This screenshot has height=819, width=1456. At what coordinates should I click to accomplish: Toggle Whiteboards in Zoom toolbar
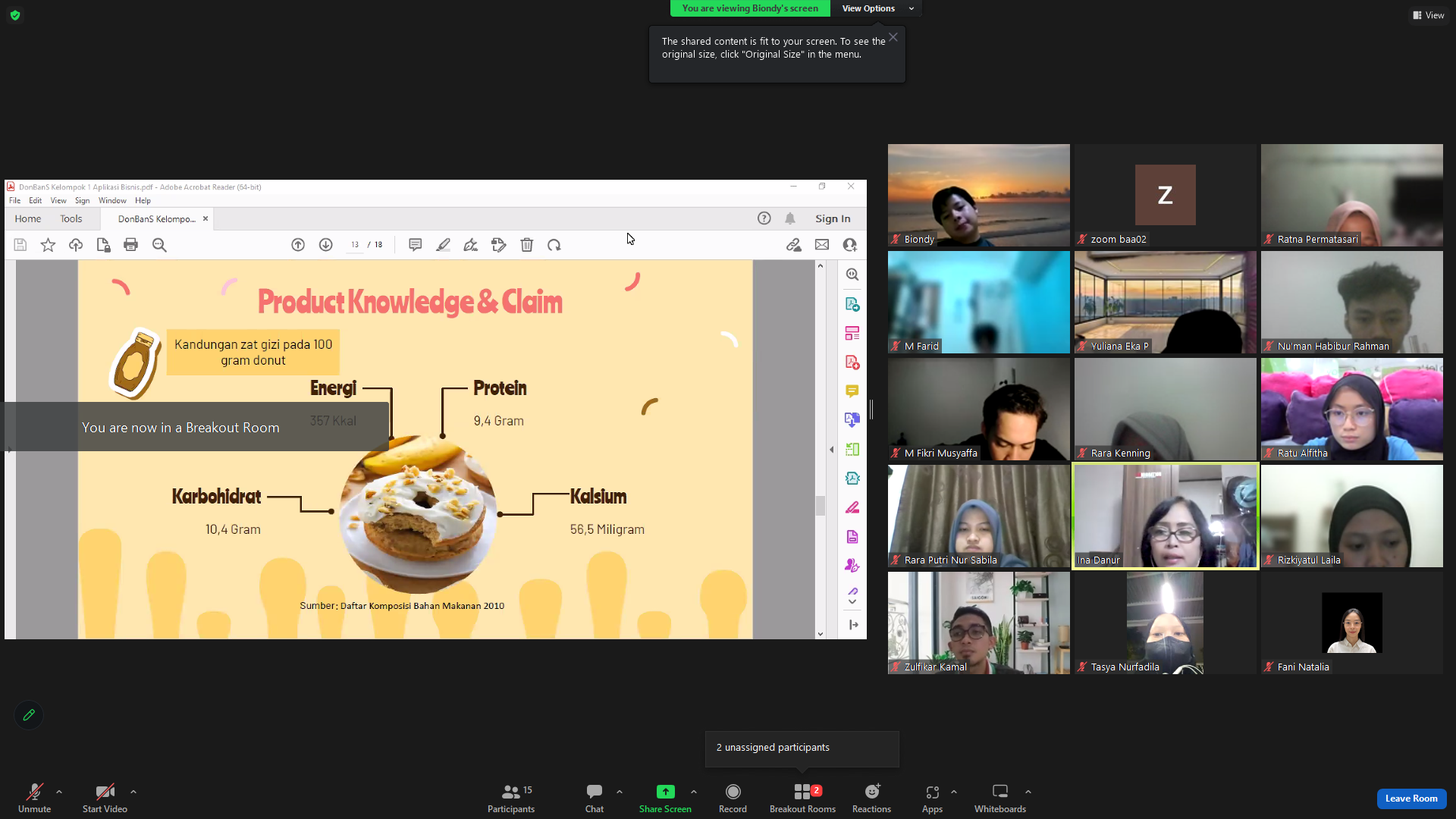coord(1000,799)
